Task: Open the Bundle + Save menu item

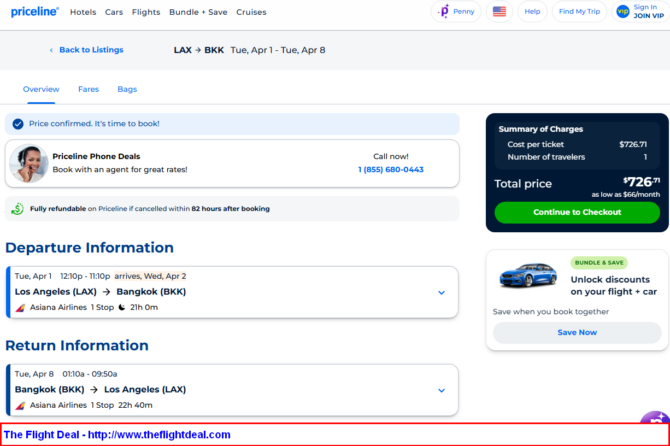Action: pos(198,12)
